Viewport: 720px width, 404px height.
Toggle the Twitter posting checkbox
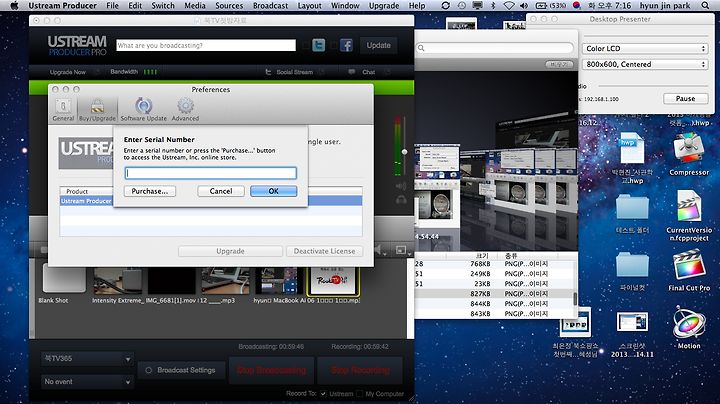tap(306, 45)
